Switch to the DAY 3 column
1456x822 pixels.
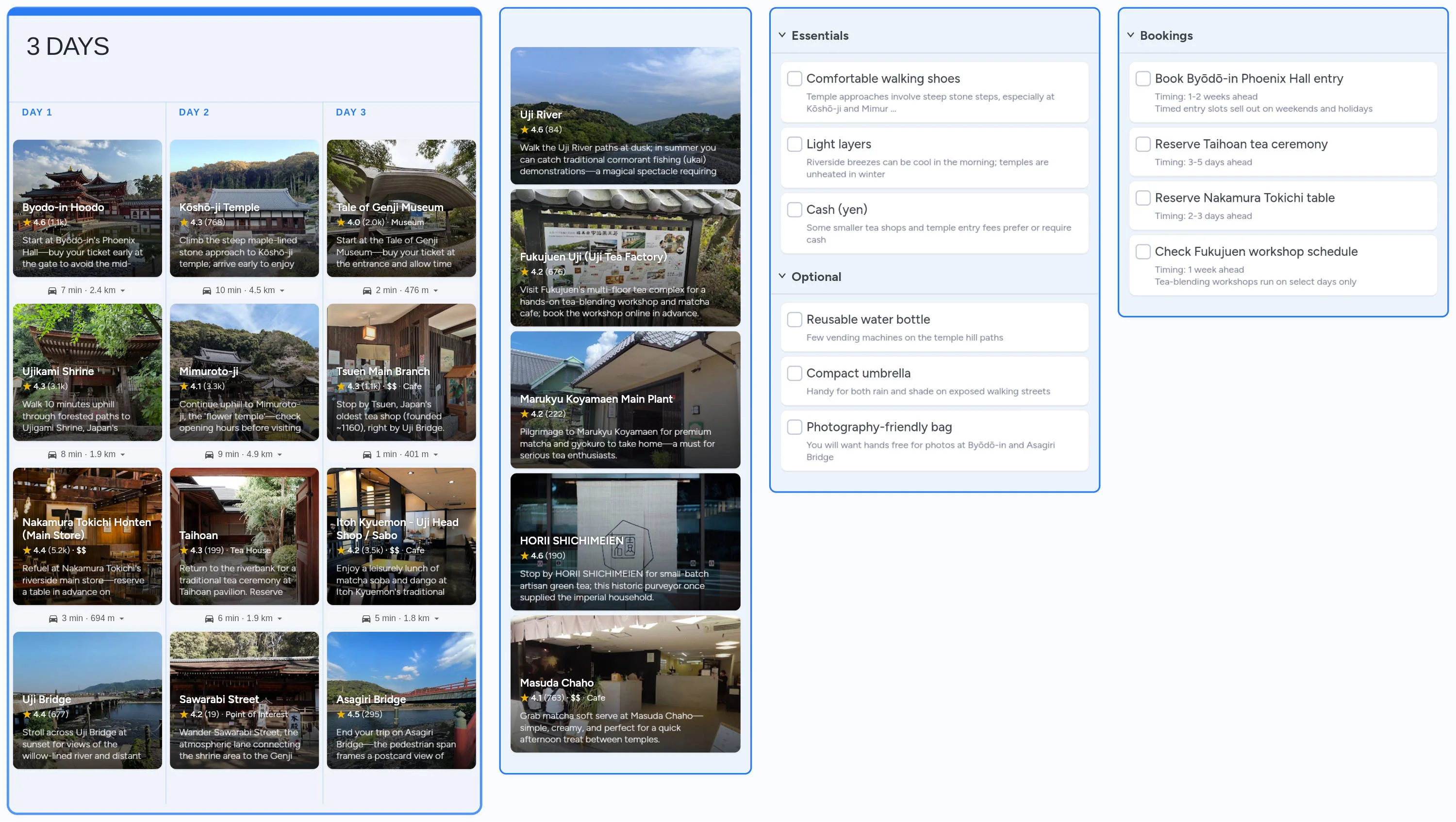pos(350,112)
